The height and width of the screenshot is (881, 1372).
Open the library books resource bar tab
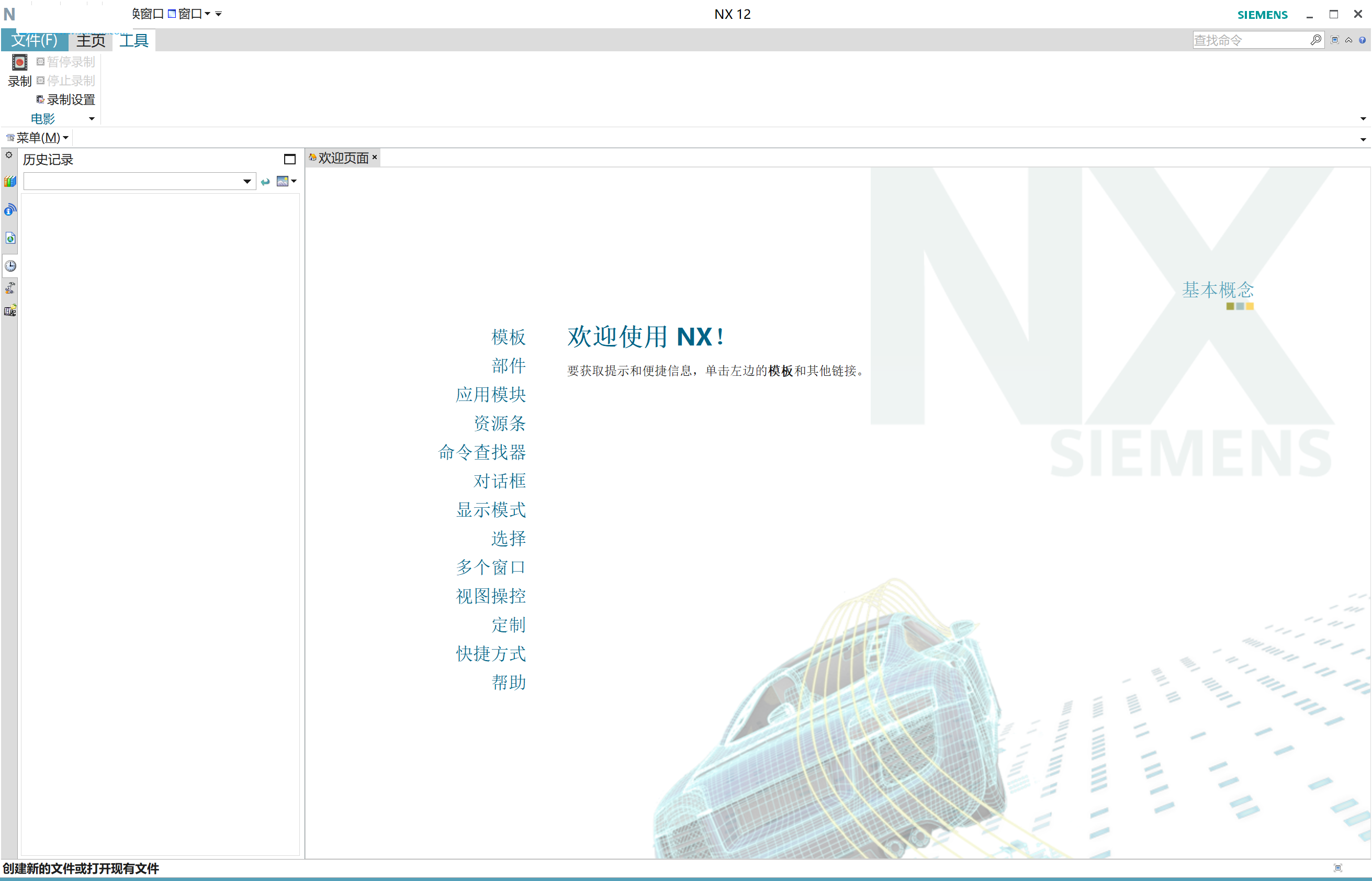[10, 182]
